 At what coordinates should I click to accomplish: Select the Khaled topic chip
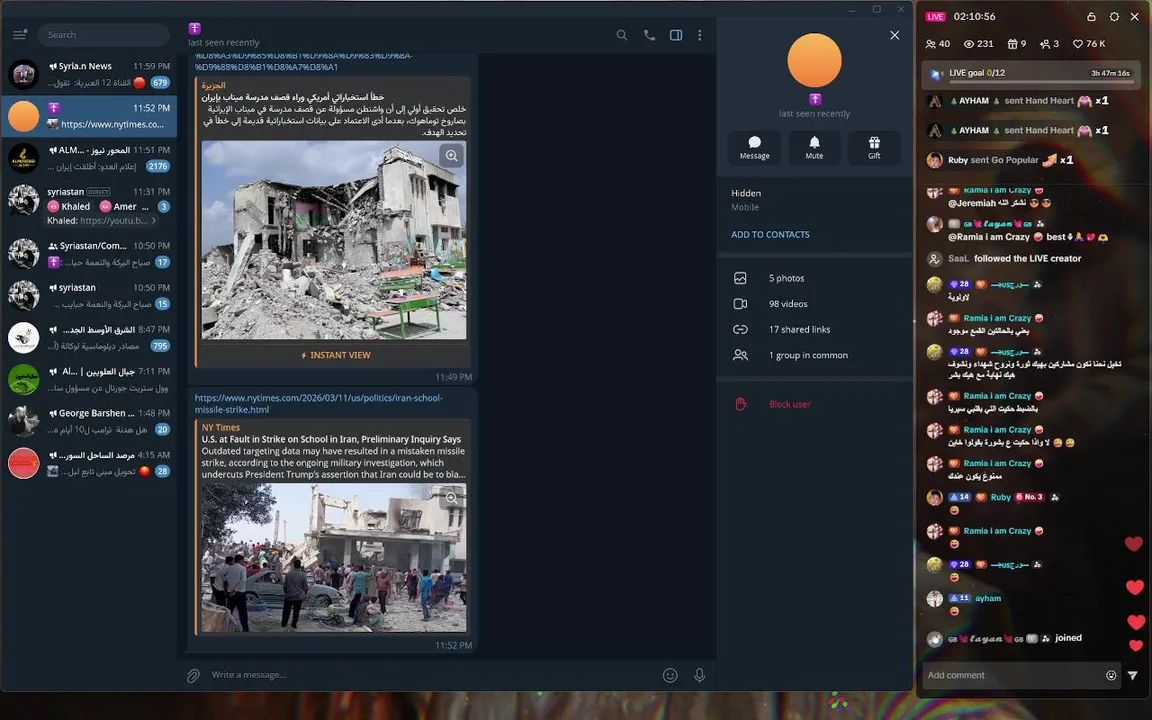[x=68, y=206]
